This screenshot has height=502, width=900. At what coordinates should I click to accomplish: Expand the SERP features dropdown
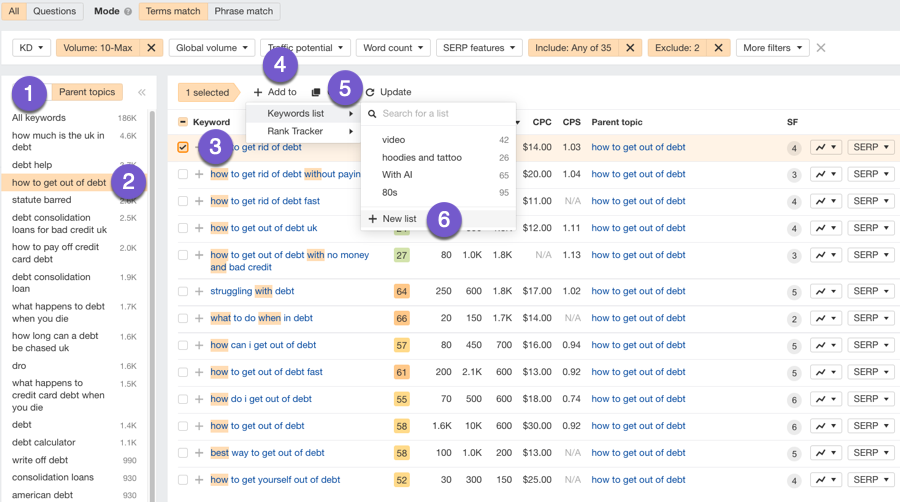pos(481,48)
